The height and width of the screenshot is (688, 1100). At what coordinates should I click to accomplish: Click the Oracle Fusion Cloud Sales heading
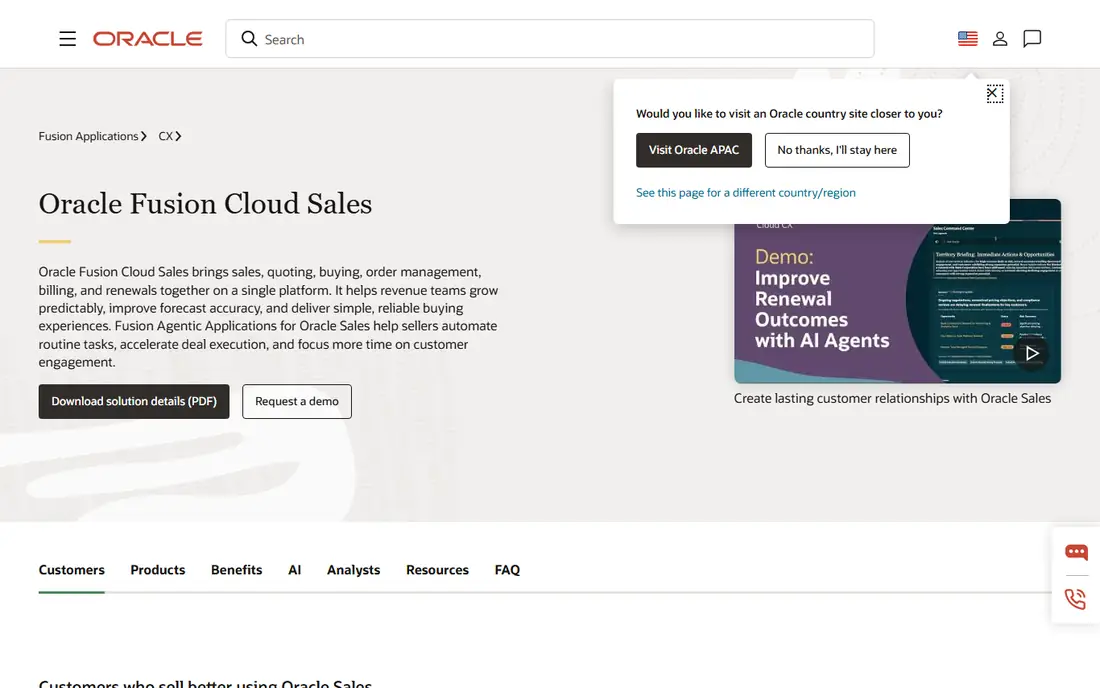click(206, 203)
